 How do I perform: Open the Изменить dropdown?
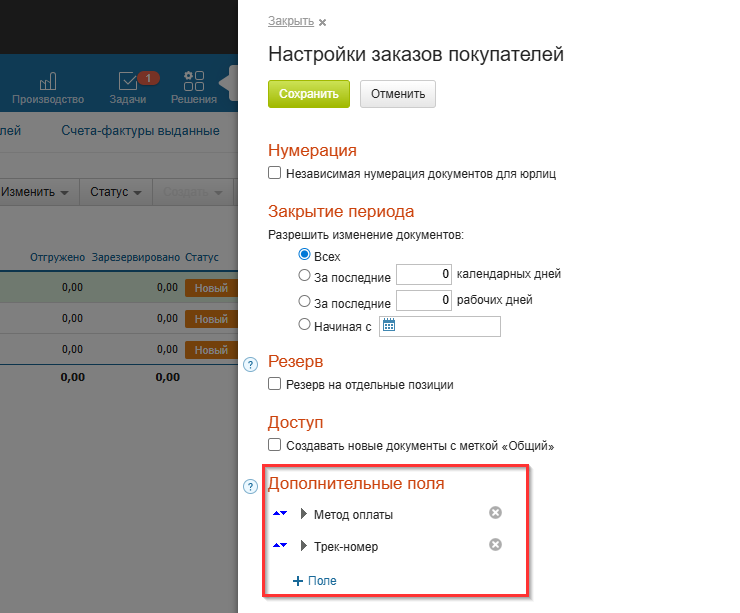(39, 192)
